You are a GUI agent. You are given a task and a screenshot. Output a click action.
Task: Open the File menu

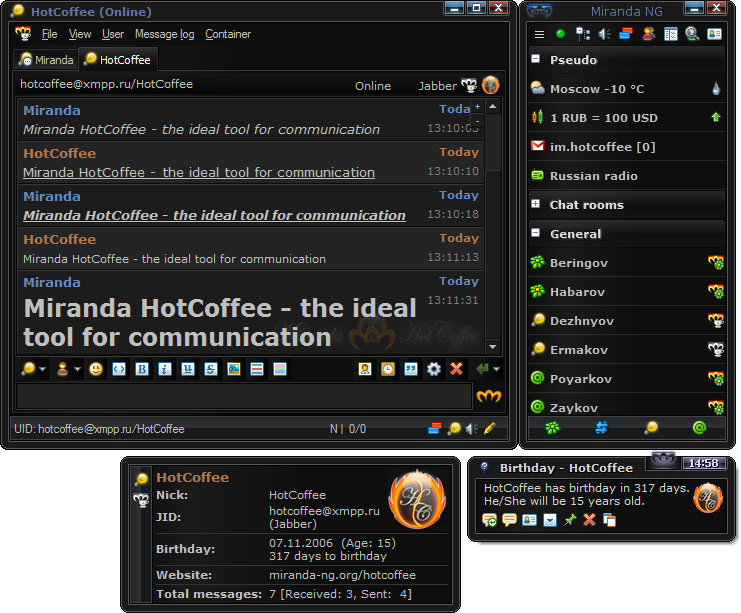(x=49, y=34)
